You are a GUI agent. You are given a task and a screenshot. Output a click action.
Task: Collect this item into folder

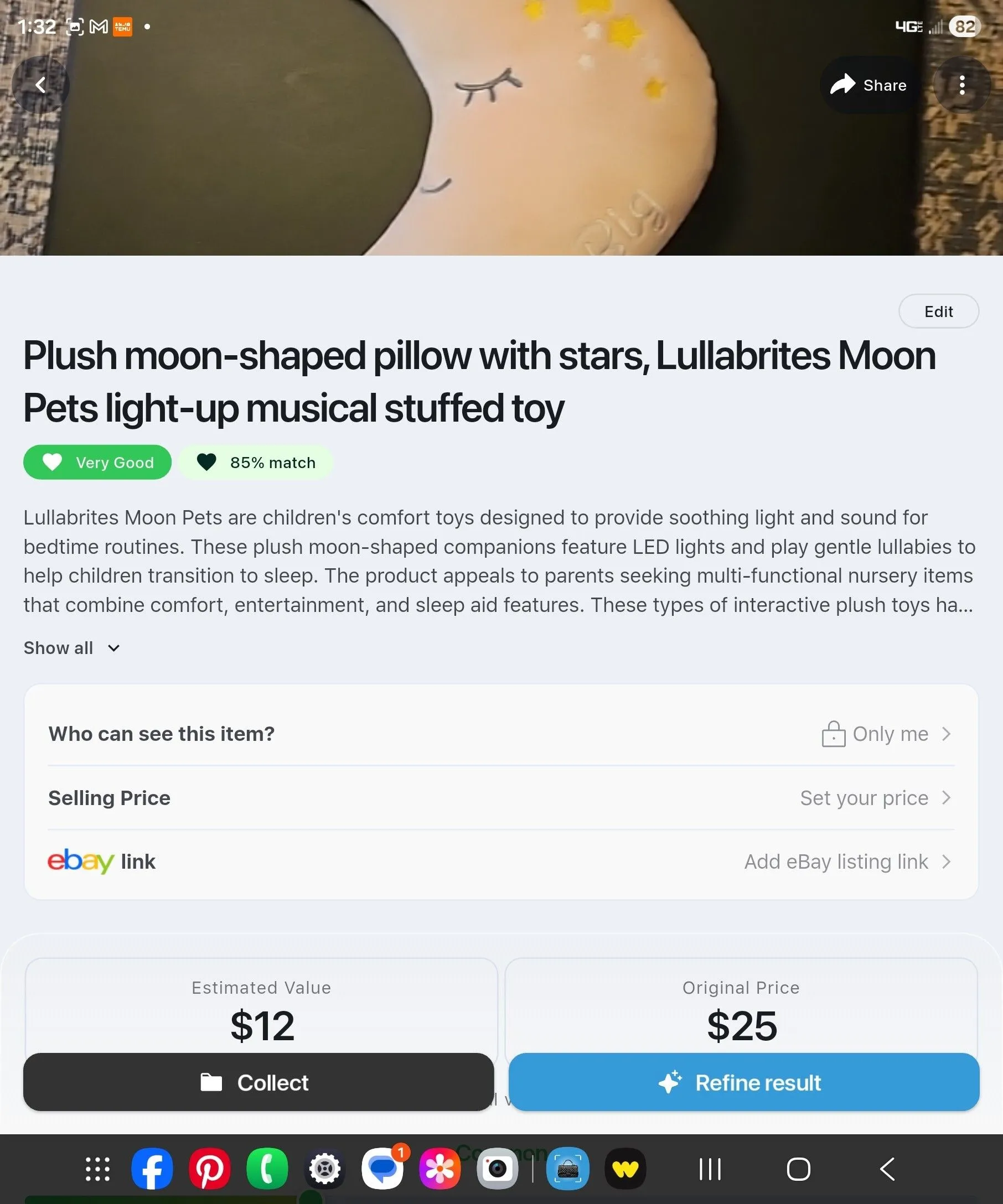point(258,1082)
